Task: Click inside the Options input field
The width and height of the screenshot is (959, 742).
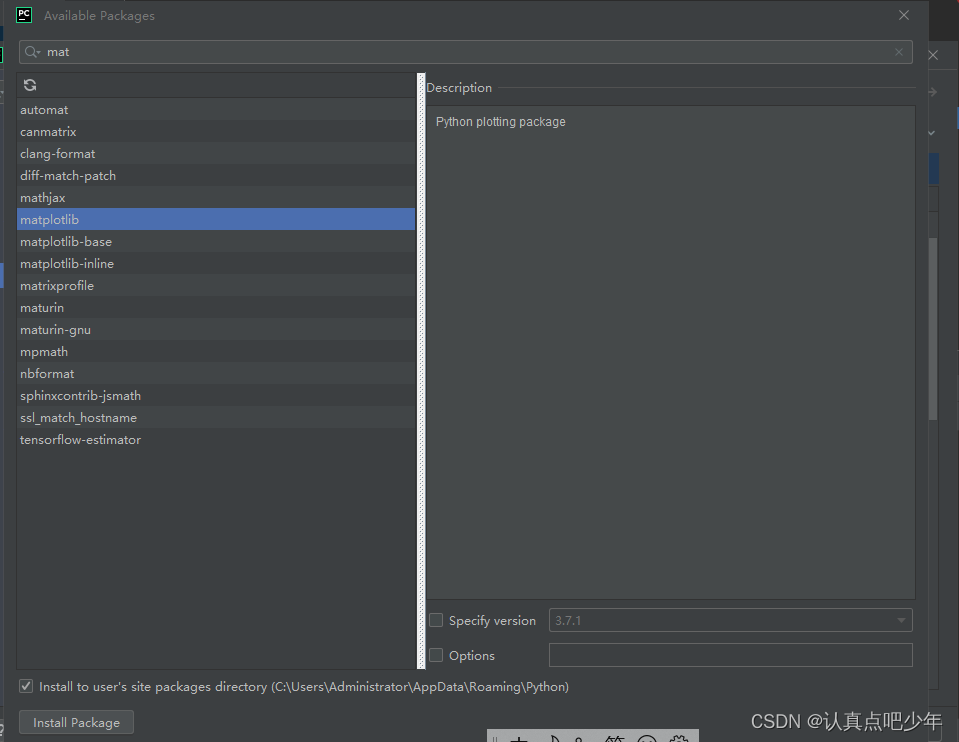Action: coord(730,655)
